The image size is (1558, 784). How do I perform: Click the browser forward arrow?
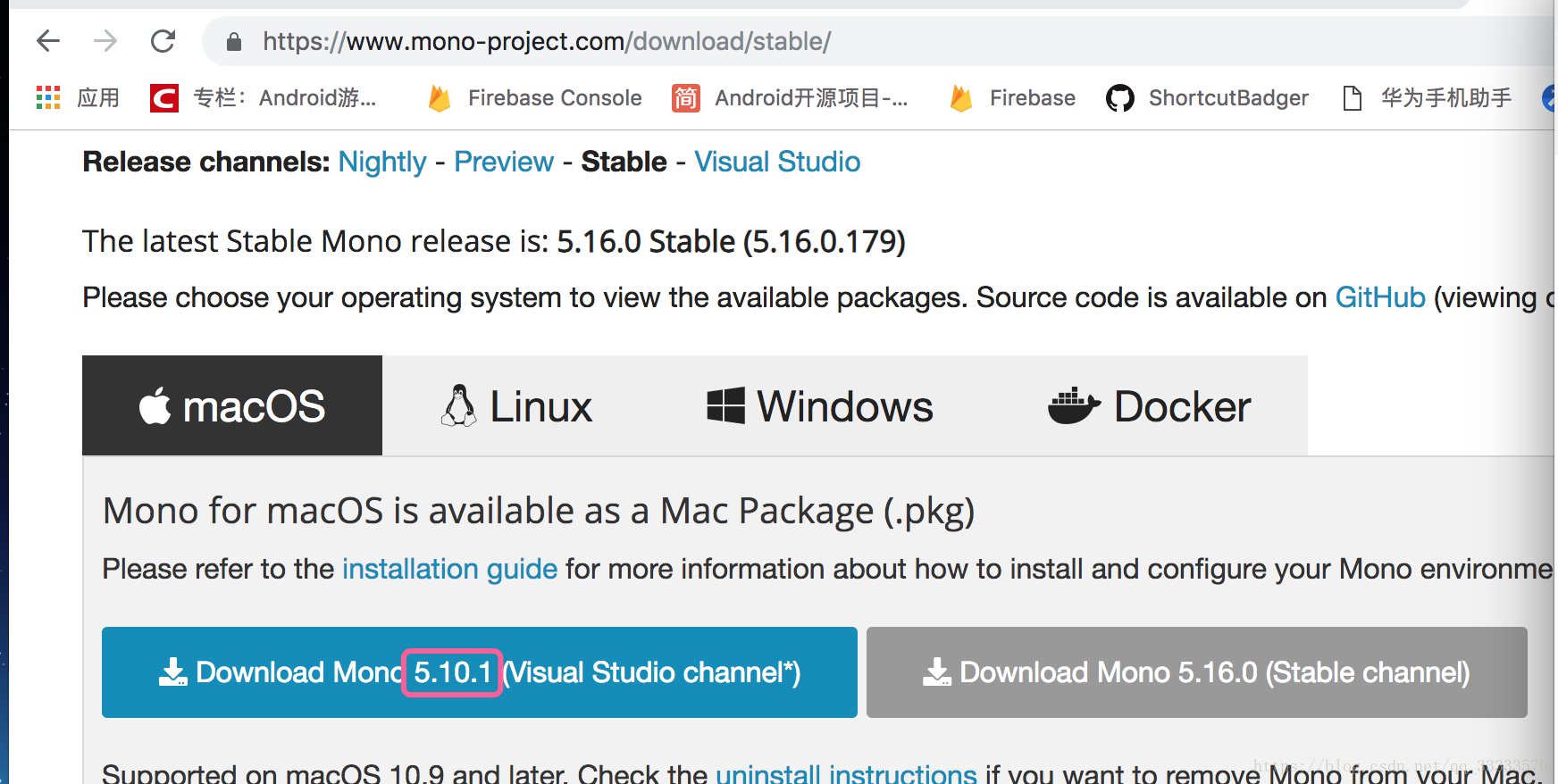coord(105,40)
